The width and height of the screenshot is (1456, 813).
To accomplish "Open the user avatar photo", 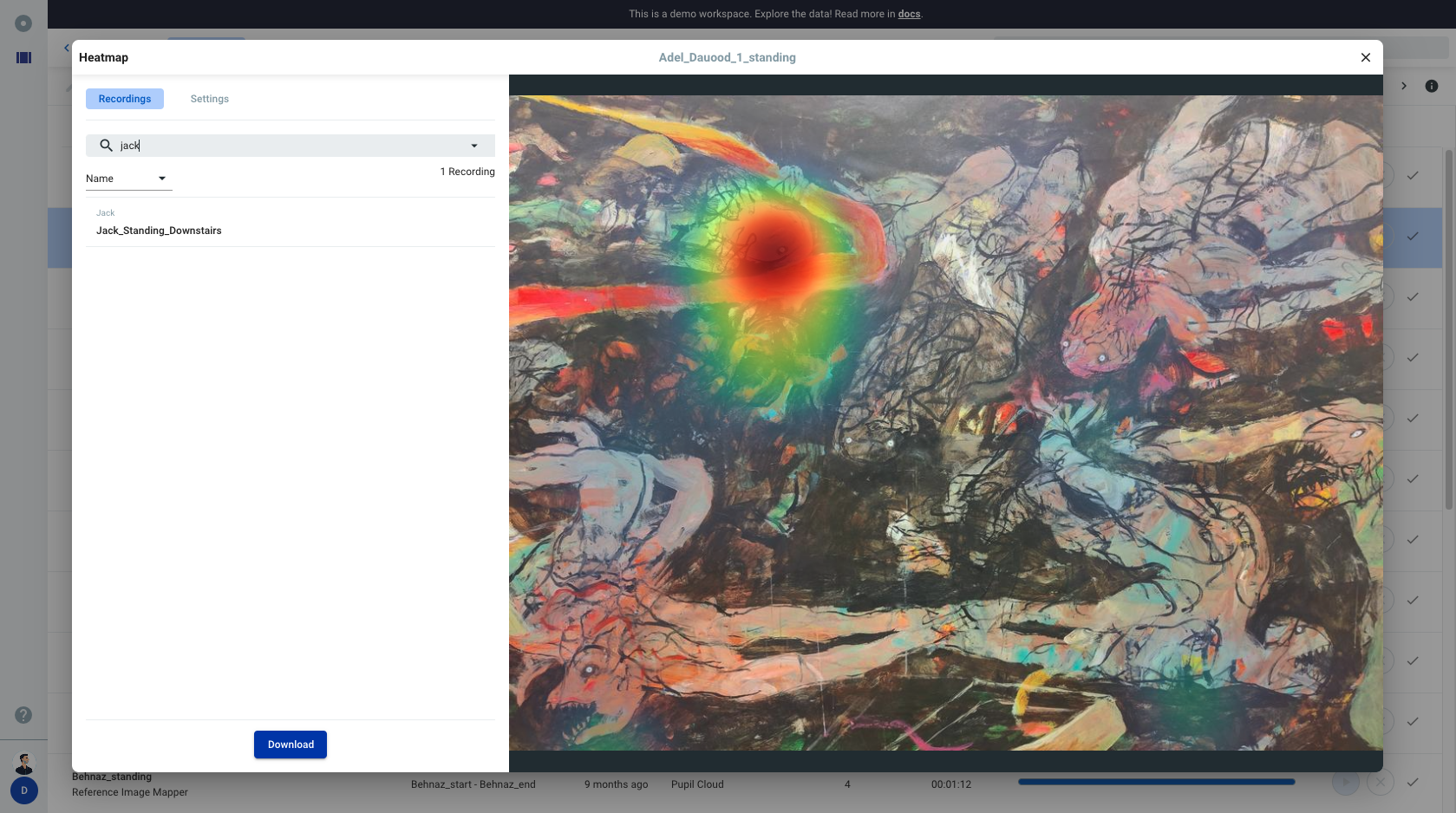I will (x=24, y=763).
